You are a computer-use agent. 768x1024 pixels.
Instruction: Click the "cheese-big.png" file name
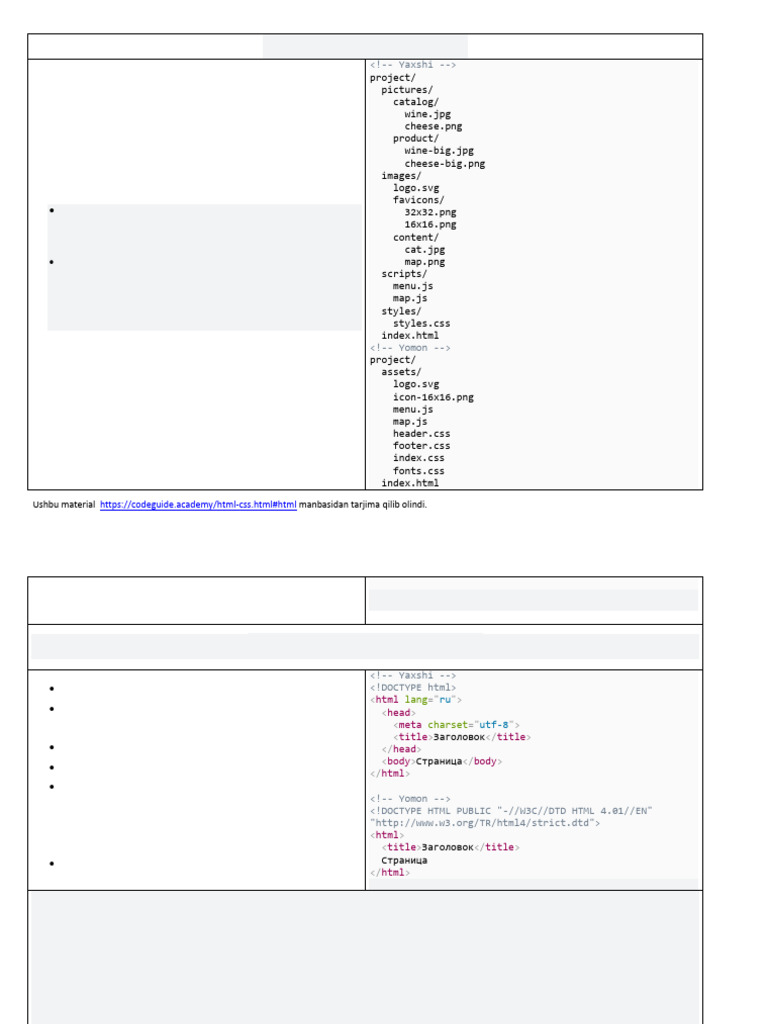tap(445, 164)
